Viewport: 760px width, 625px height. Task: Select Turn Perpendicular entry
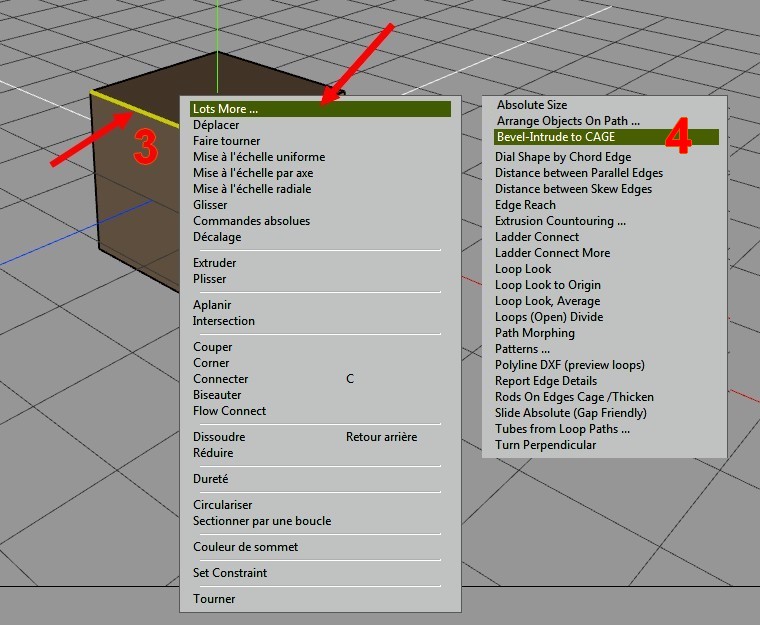545,445
